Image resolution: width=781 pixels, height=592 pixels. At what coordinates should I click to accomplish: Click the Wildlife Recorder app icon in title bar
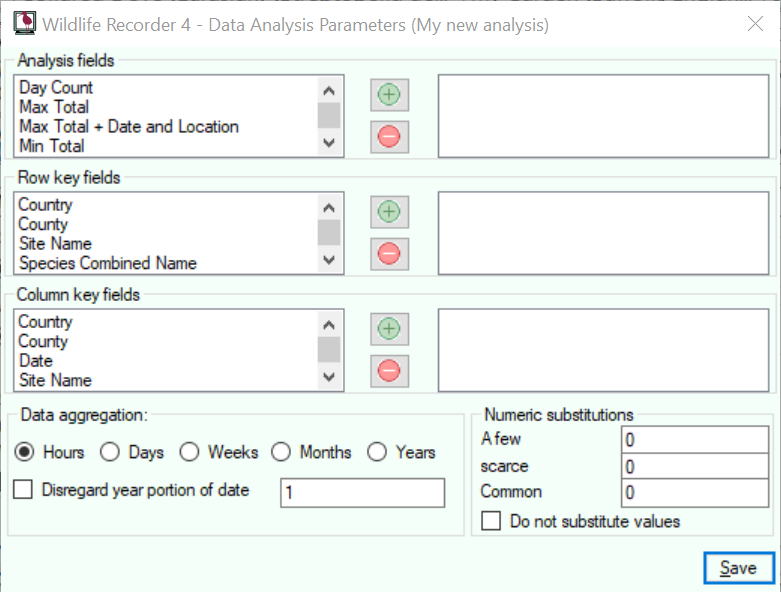24,23
